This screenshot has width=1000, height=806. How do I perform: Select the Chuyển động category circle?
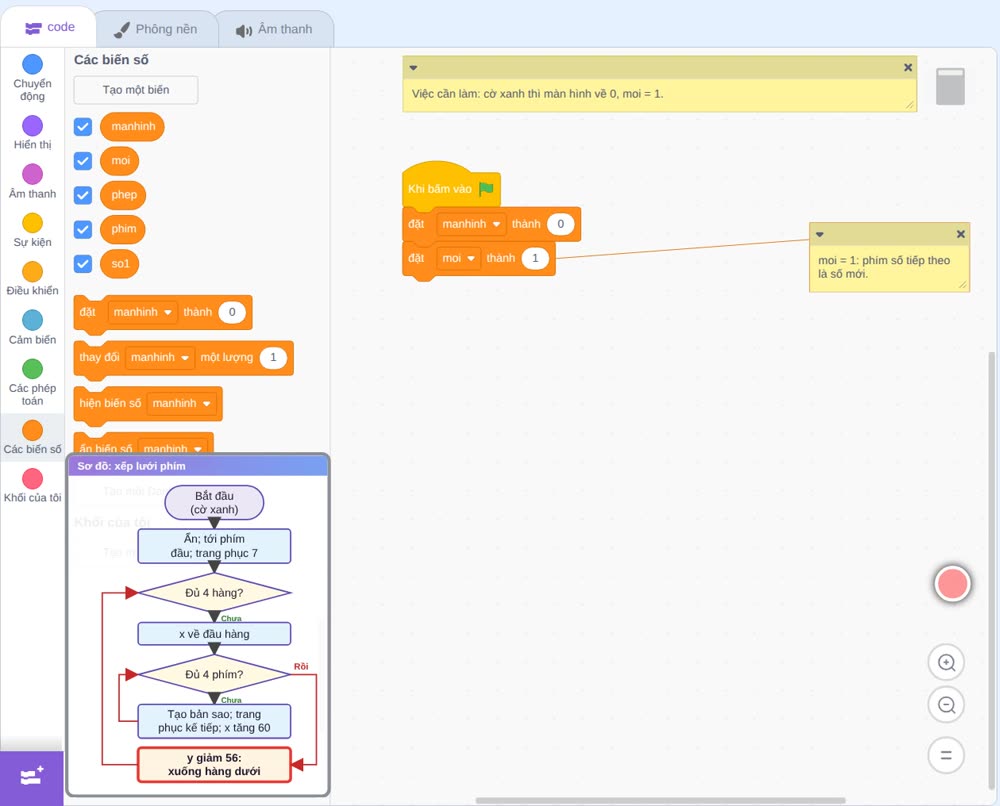click(x=33, y=64)
